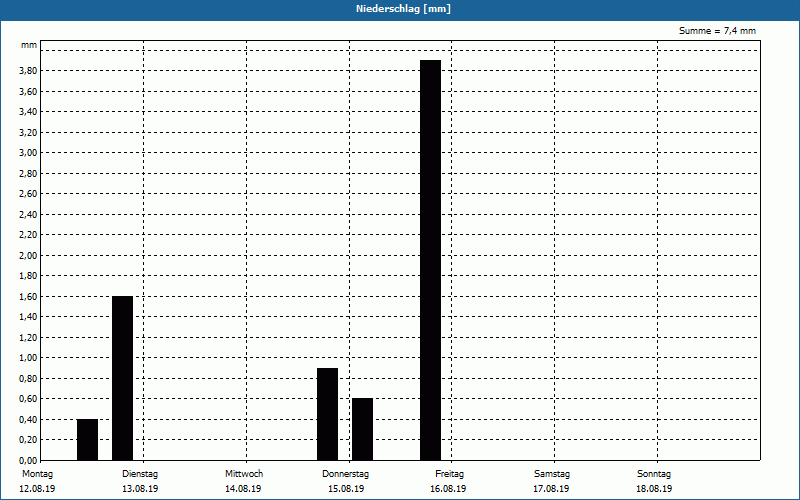Click the Freitag axis label
Image resolution: width=800 pixels, height=500 pixels.
pyautogui.click(x=449, y=474)
